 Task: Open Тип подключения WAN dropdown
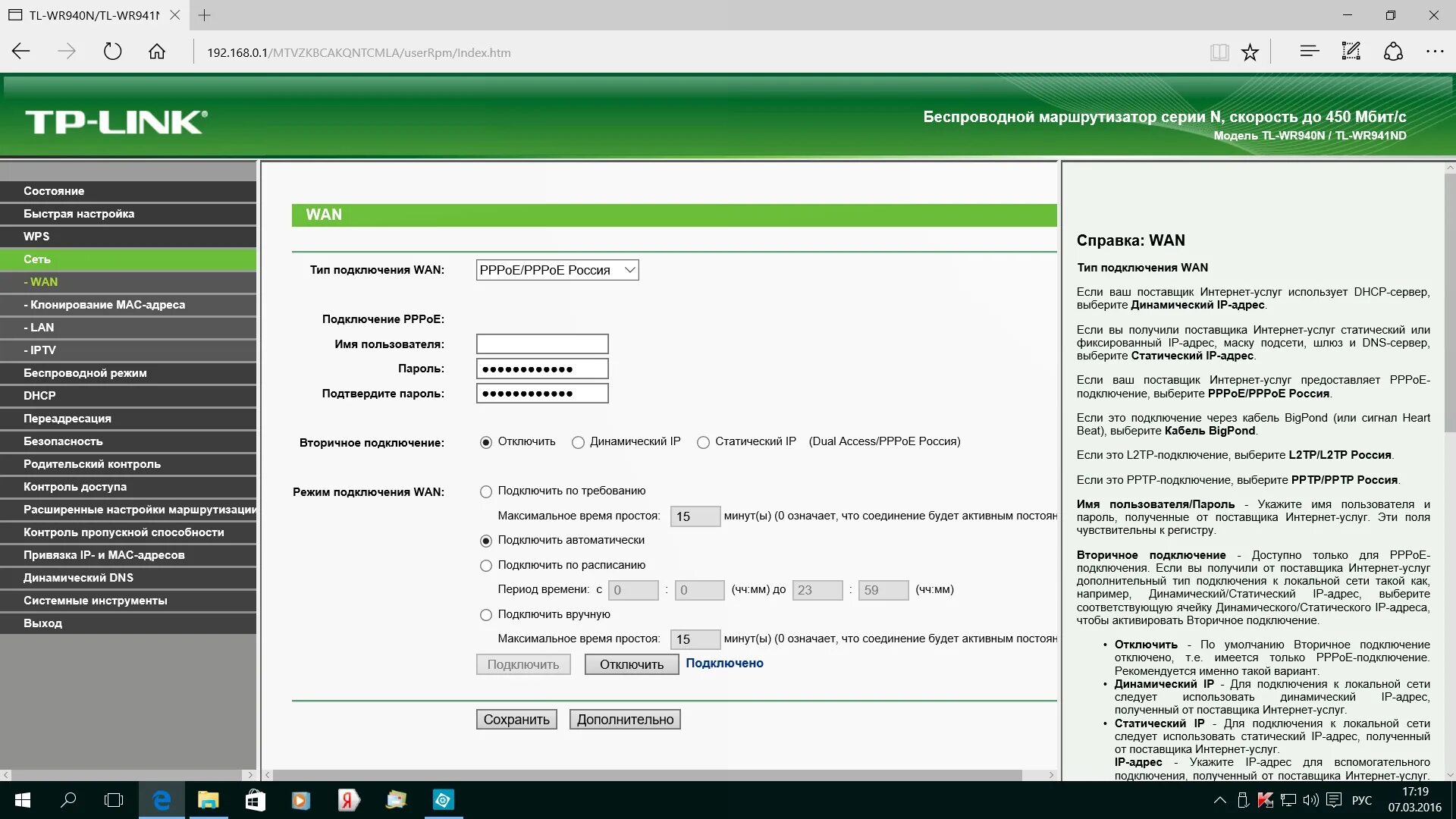pos(557,270)
